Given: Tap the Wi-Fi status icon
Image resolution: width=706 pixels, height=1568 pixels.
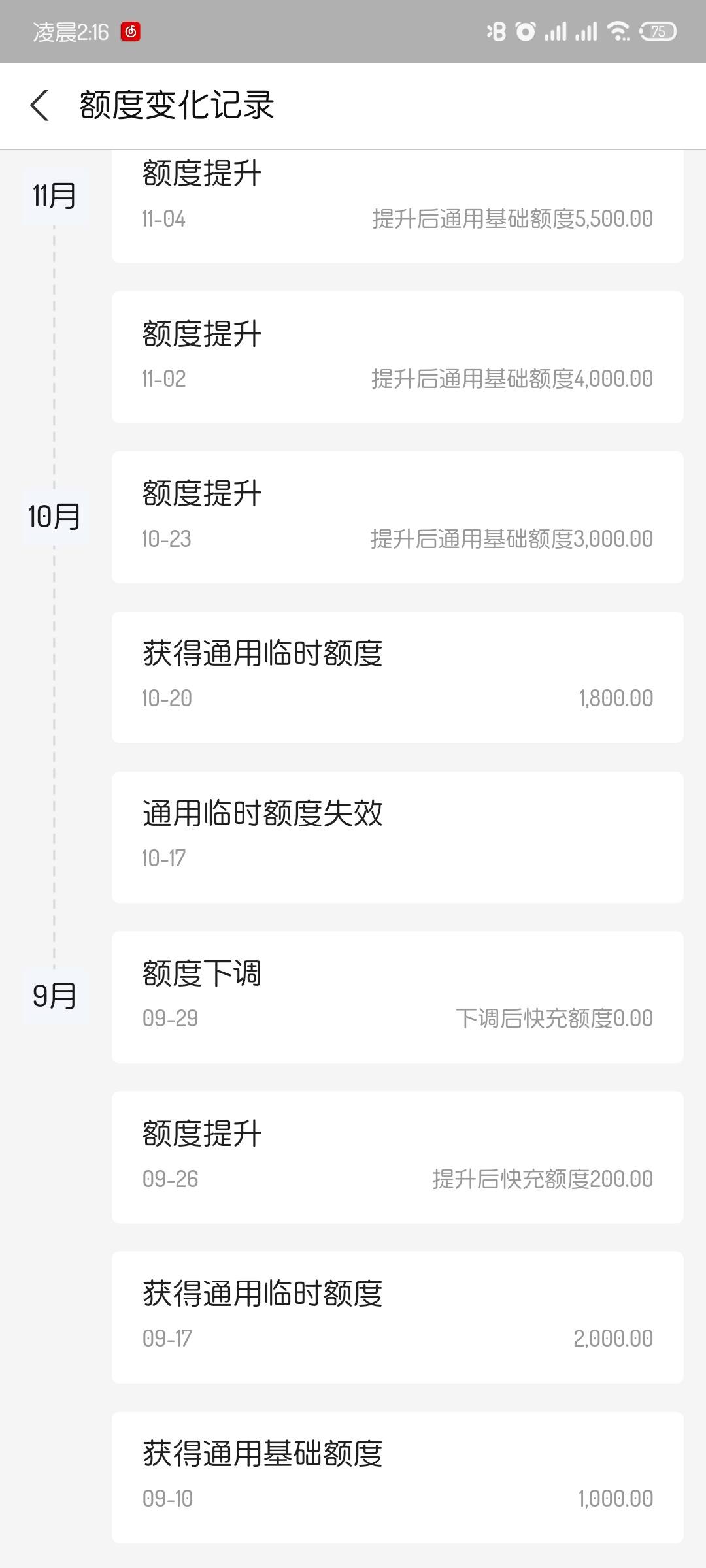Looking at the screenshot, I should [x=618, y=31].
